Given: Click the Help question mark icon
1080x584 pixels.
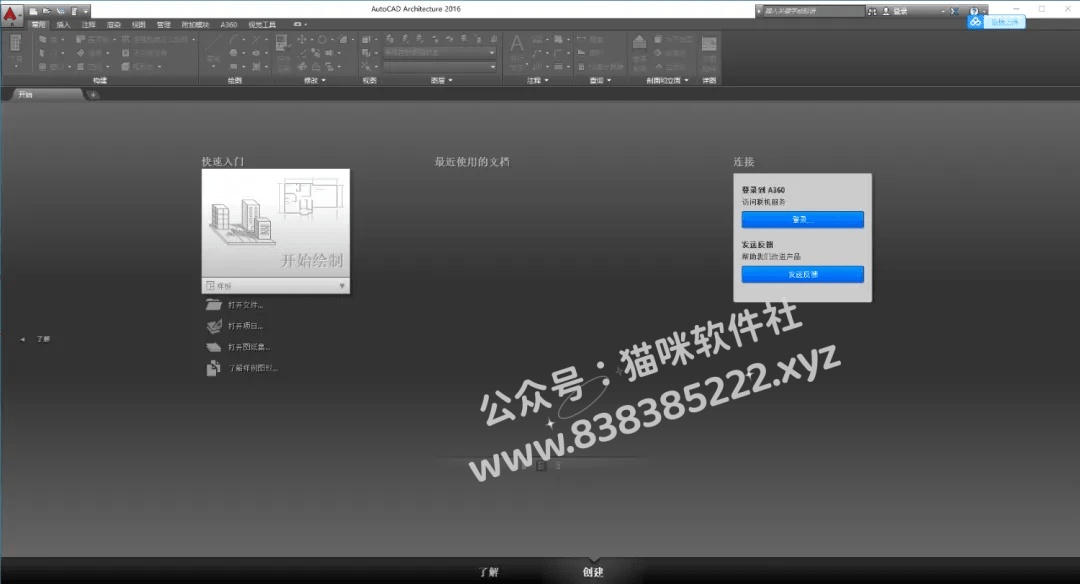Looking at the screenshot, I should [973, 11].
